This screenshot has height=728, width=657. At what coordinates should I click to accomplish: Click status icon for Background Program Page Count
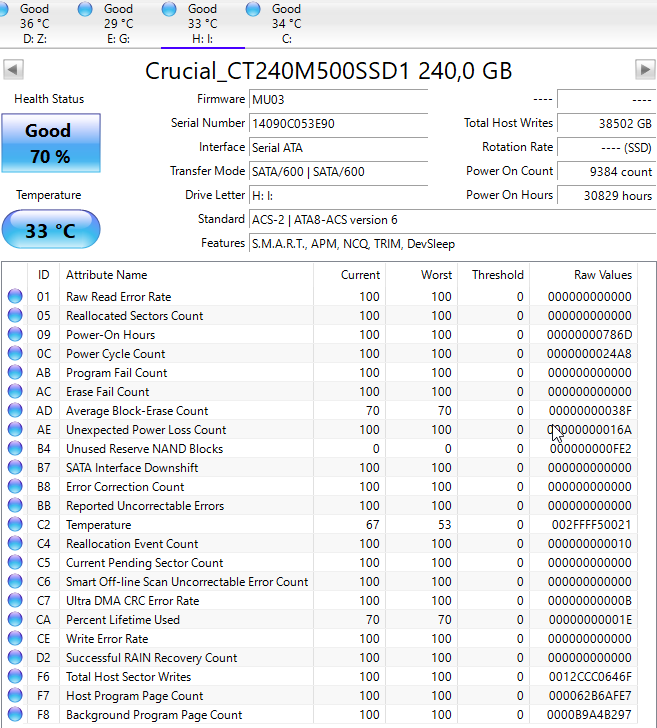click(15, 715)
